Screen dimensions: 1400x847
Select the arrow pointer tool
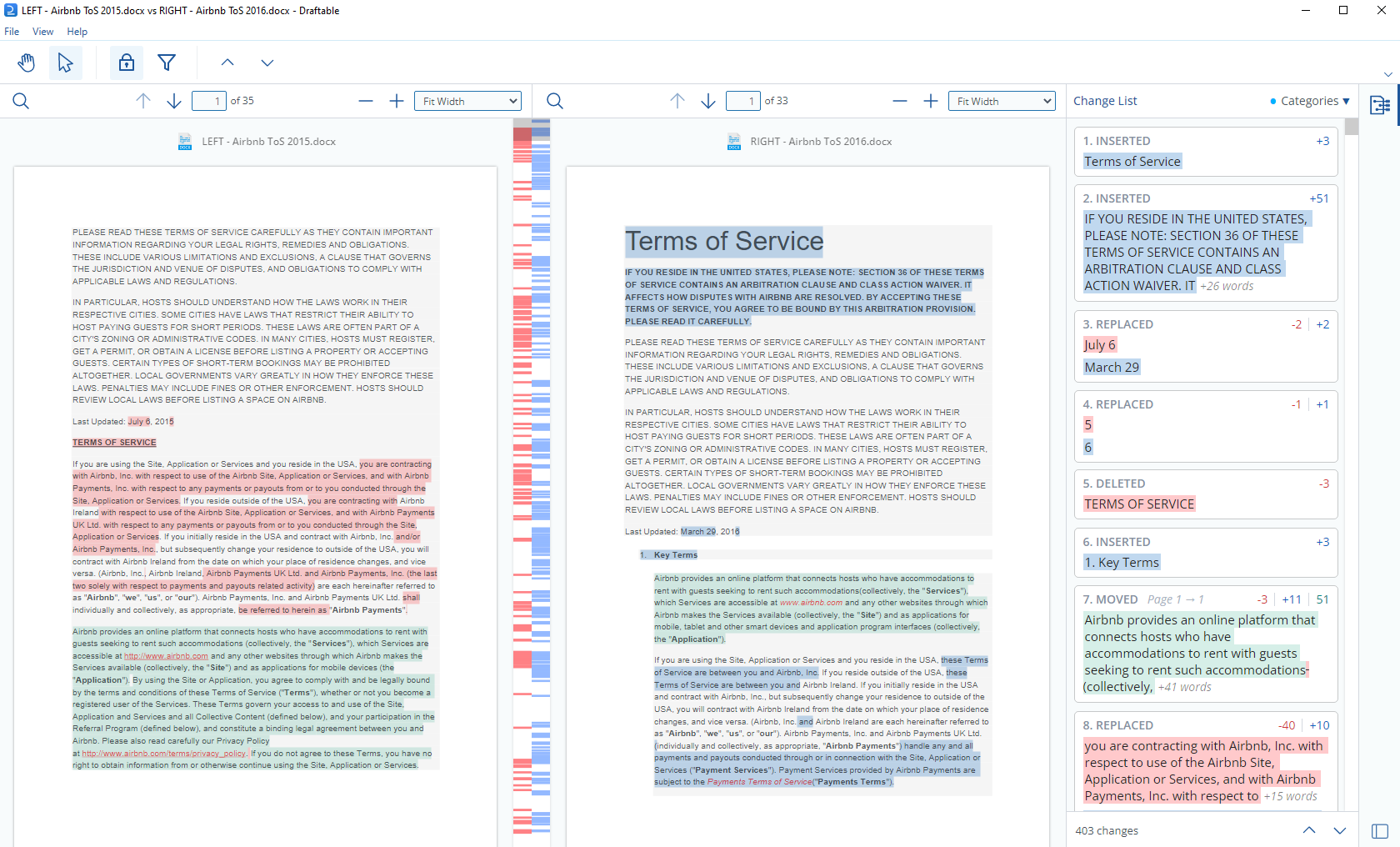tap(65, 63)
